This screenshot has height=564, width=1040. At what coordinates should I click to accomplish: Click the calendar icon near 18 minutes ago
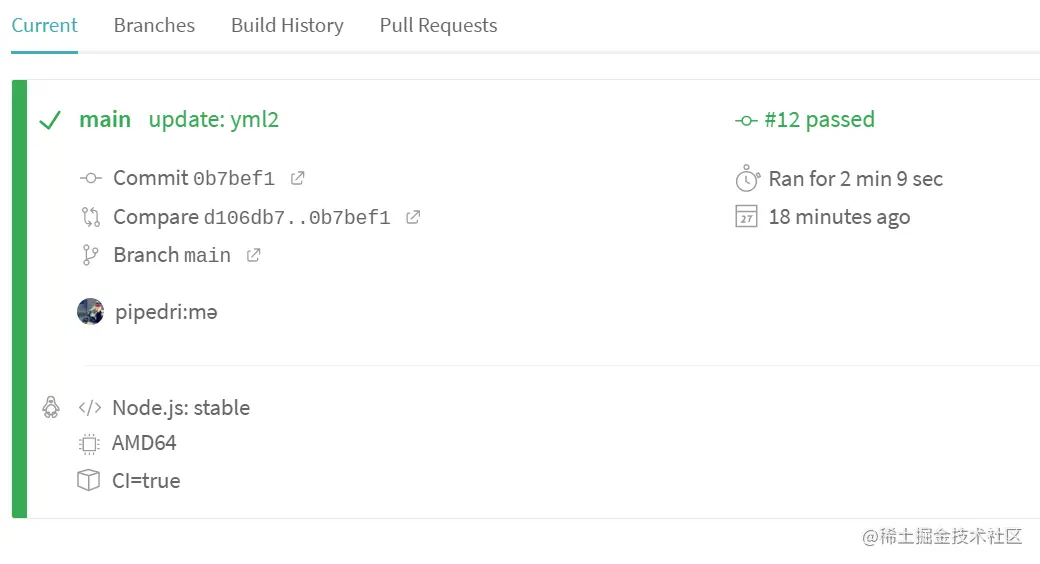[746, 217]
